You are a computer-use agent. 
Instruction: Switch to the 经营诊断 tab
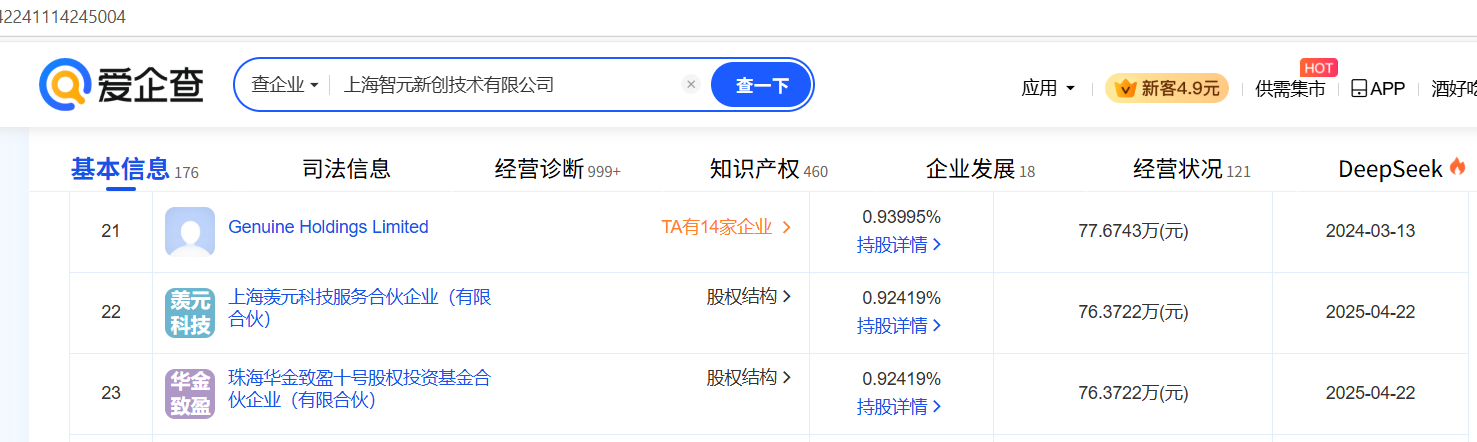click(x=558, y=169)
